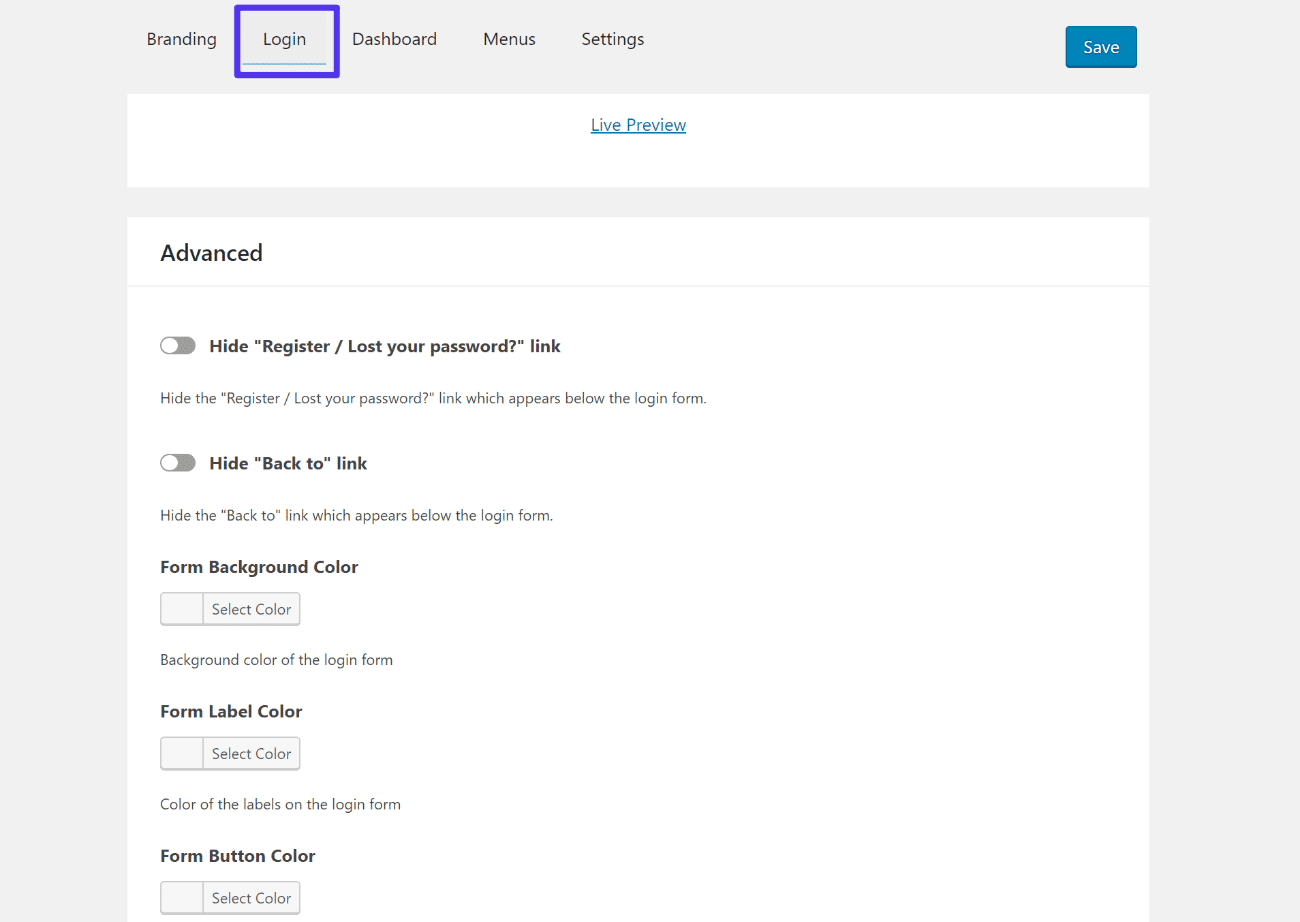The image size is (1300, 922).
Task: Click the Form Button color preview swatch
Action: point(180,897)
